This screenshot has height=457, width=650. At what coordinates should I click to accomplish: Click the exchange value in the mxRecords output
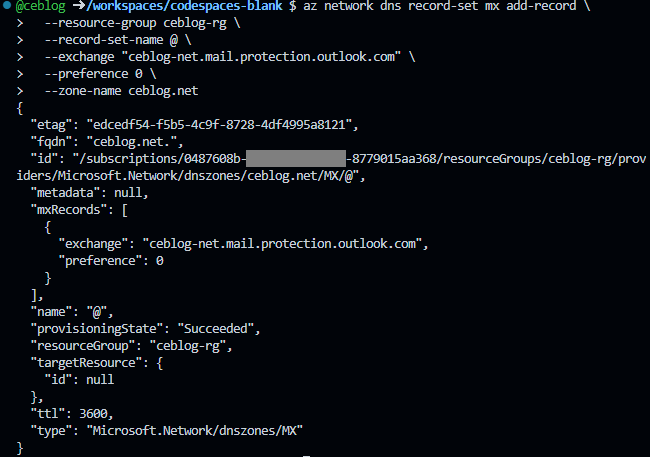282,243
